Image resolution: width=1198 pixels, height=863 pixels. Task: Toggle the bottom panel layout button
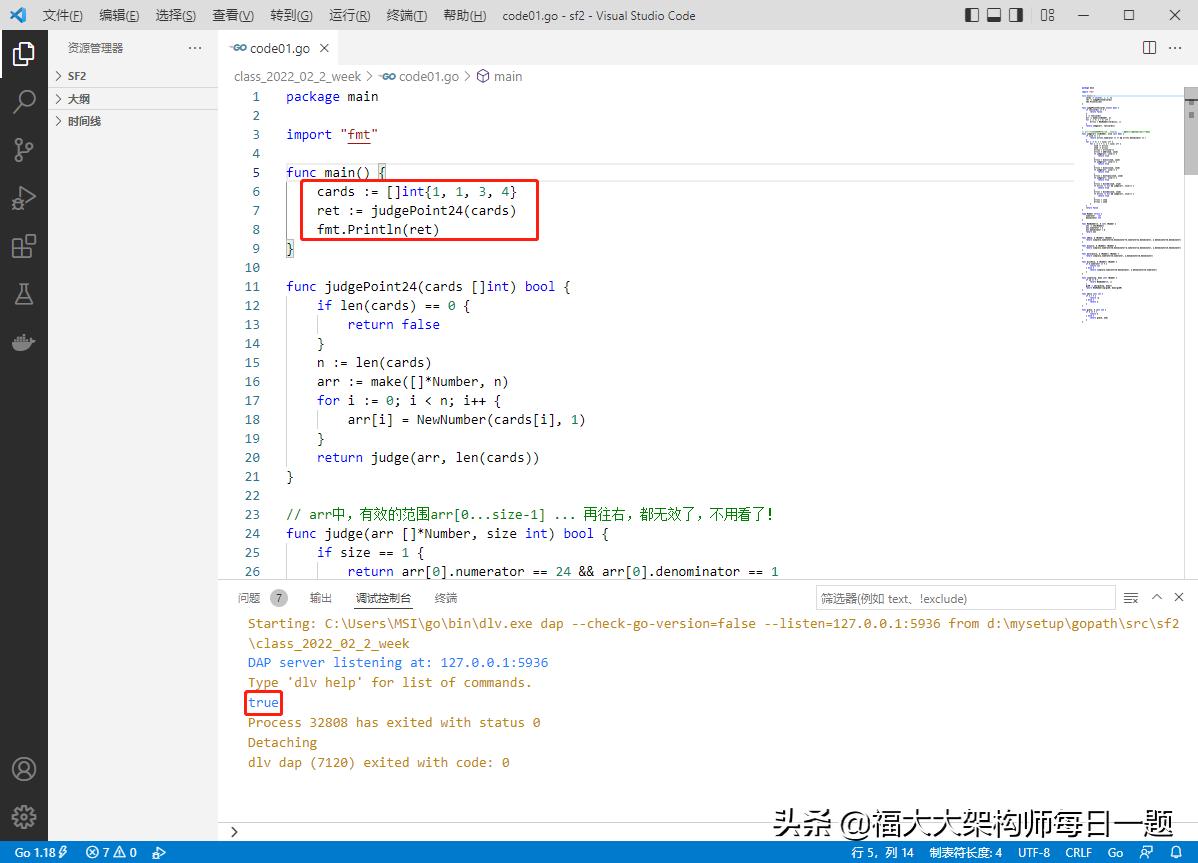pos(994,15)
